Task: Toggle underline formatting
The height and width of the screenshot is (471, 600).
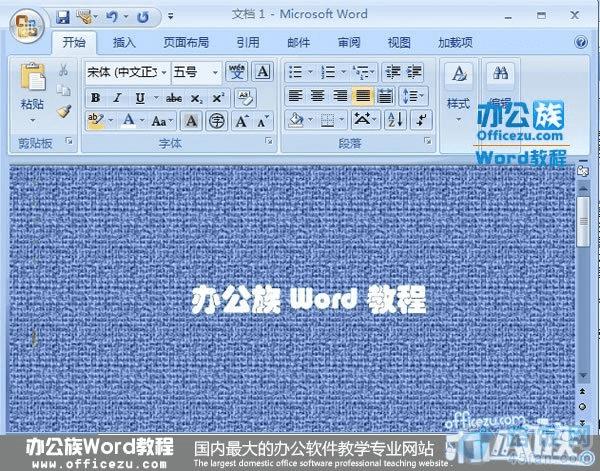Action: tap(140, 98)
